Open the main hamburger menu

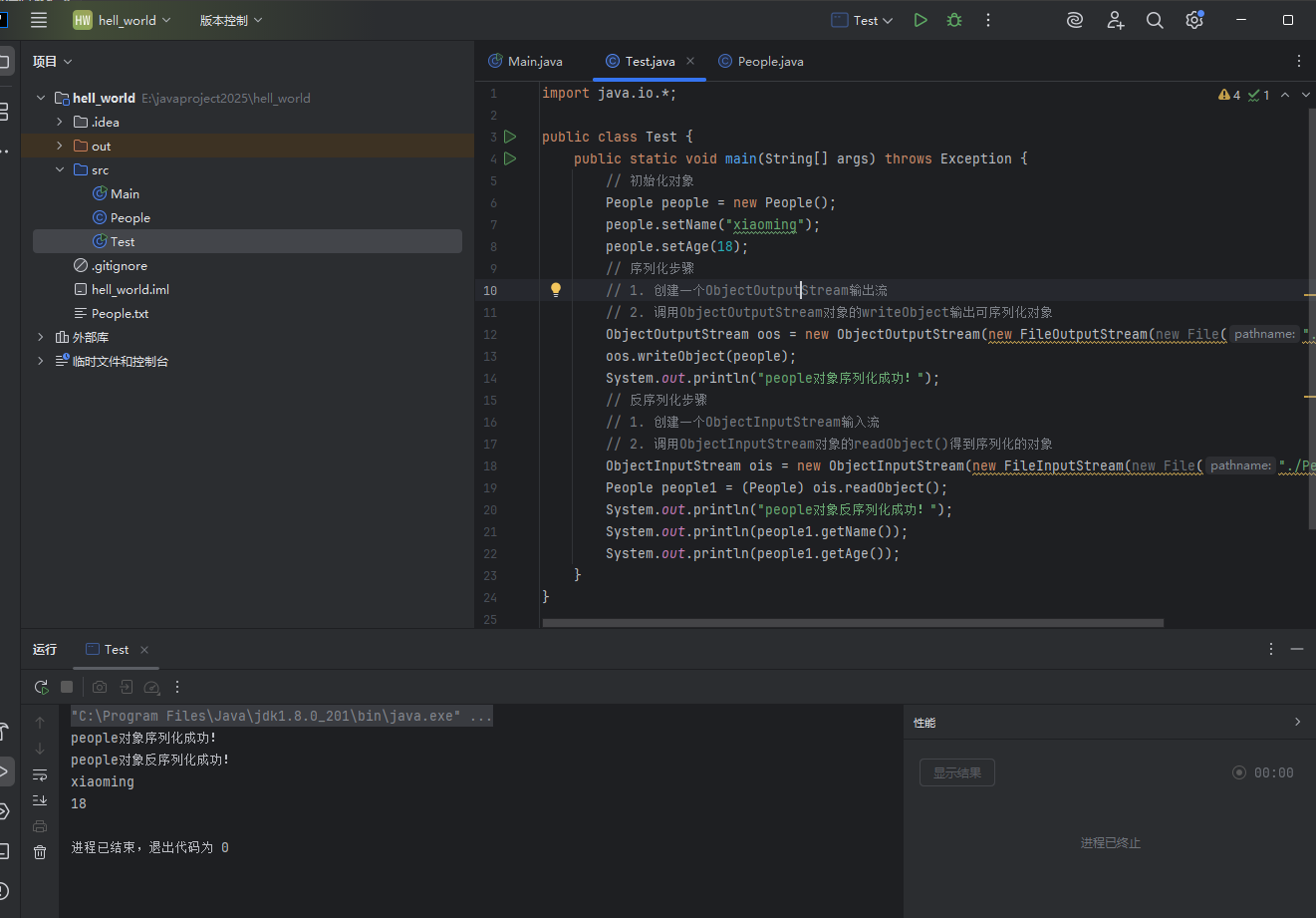coord(39,20)
